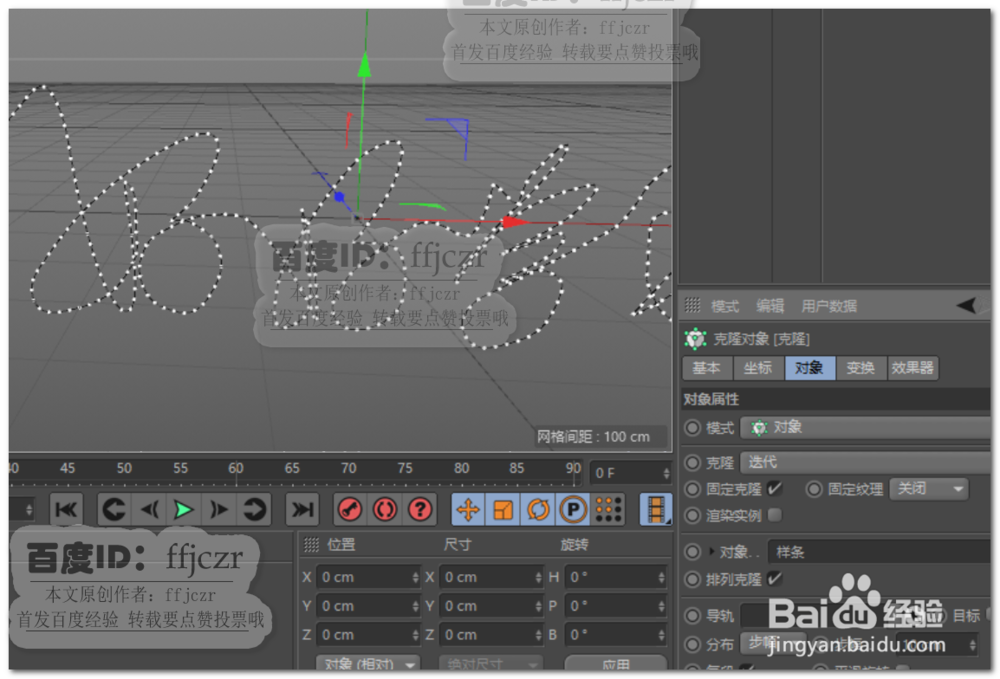This screenshot has width=1000, height=679.
Task: Click the red X-axis arrow handle
Action: (x=515, y=222)
